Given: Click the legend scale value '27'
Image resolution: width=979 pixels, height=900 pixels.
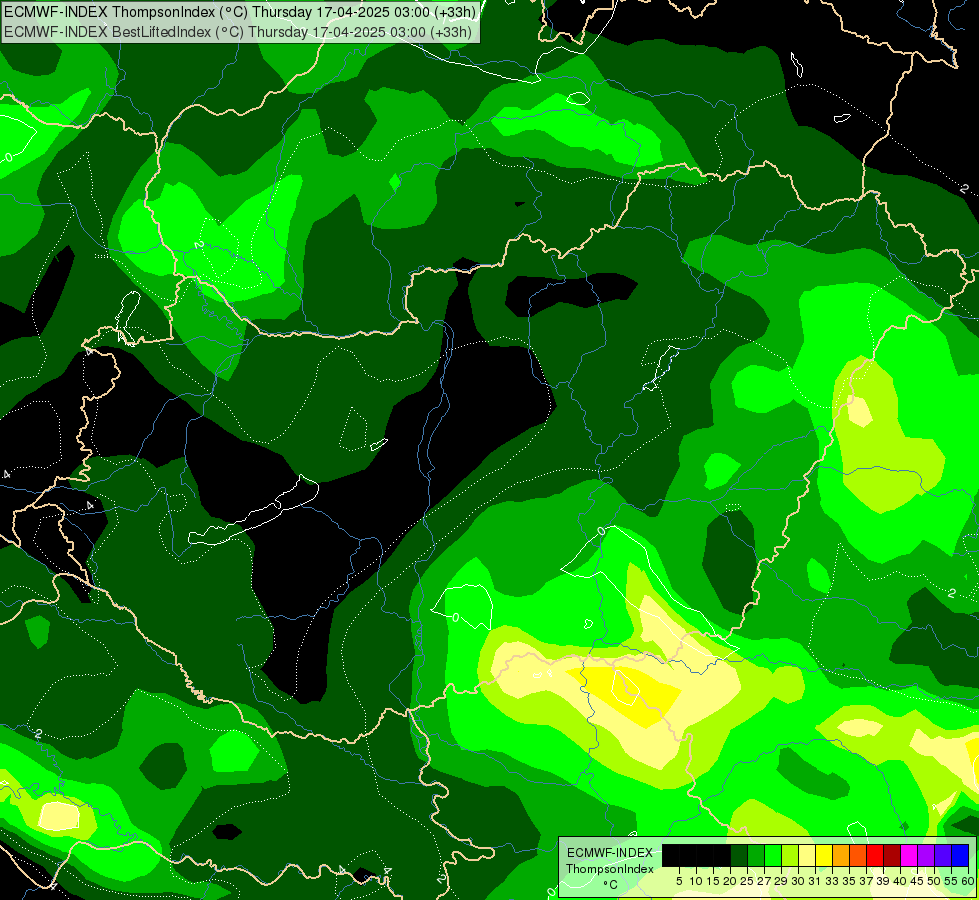Looking at the screenshot, I should coord(764,881).
